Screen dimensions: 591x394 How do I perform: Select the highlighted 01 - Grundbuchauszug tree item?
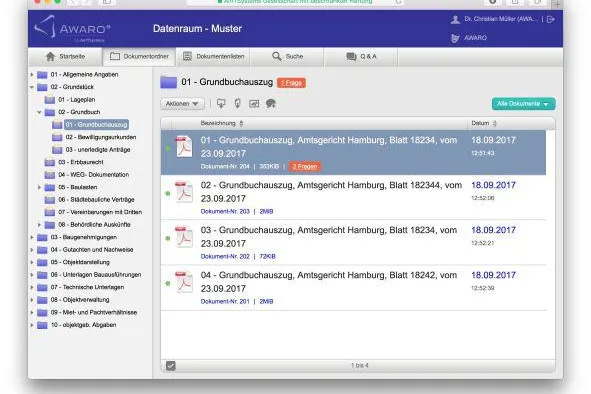point(96,124)
